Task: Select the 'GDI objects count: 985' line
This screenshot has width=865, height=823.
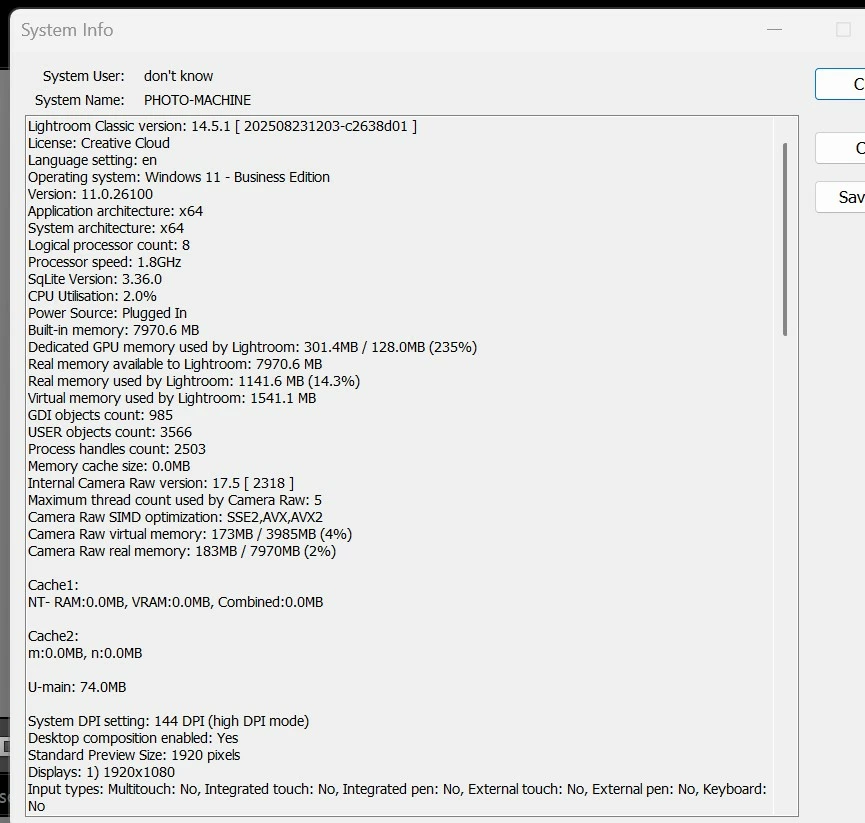Action: pos(100,415)
